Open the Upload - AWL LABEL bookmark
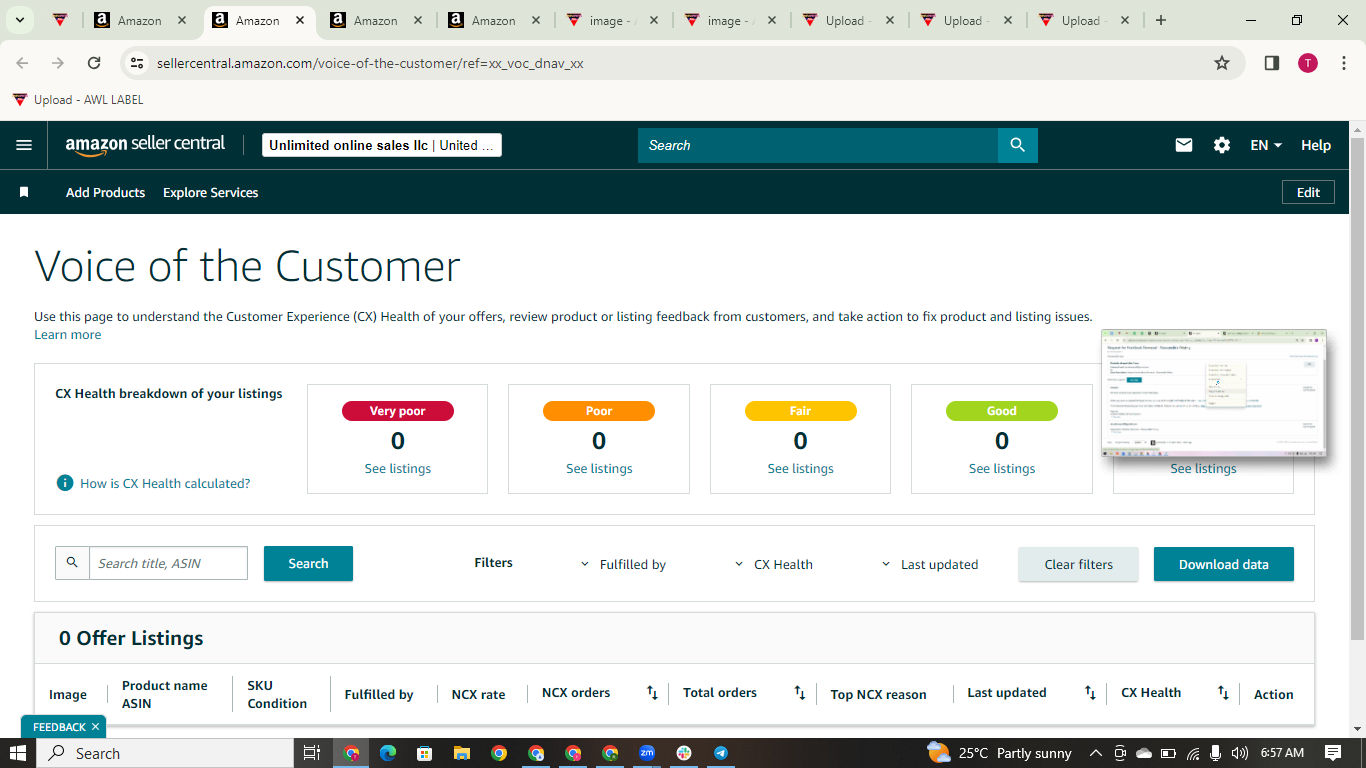Viewport: 1366px width, 768px height. [78, 99]
